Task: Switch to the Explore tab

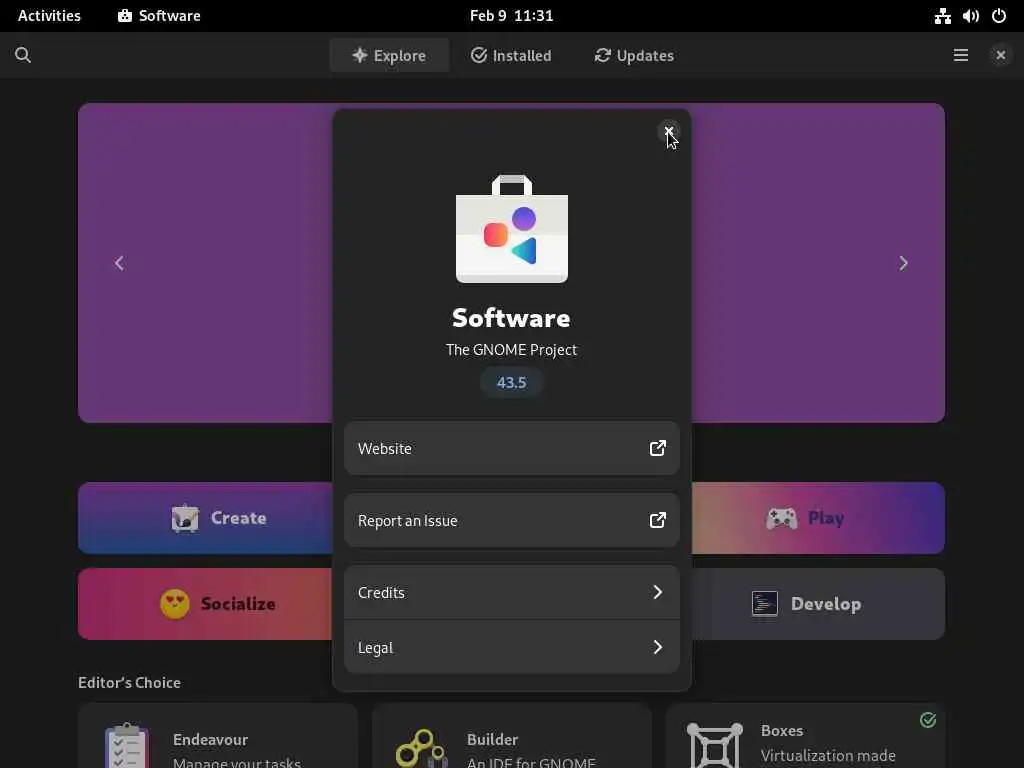Action: (x=389, y=56)
